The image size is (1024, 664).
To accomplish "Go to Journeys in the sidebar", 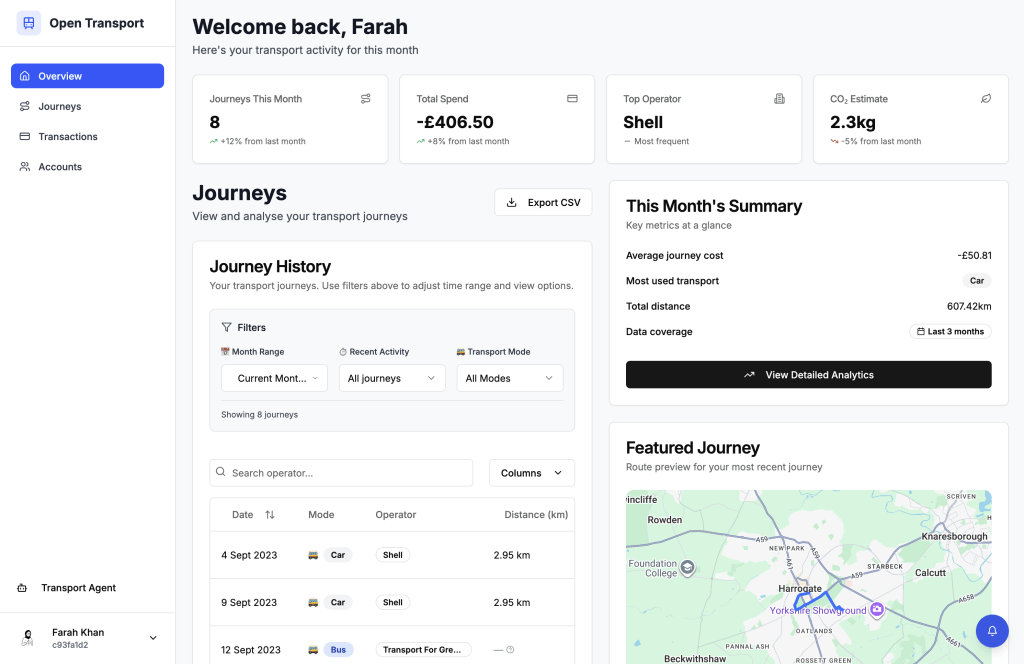I will tap(60, 106).
